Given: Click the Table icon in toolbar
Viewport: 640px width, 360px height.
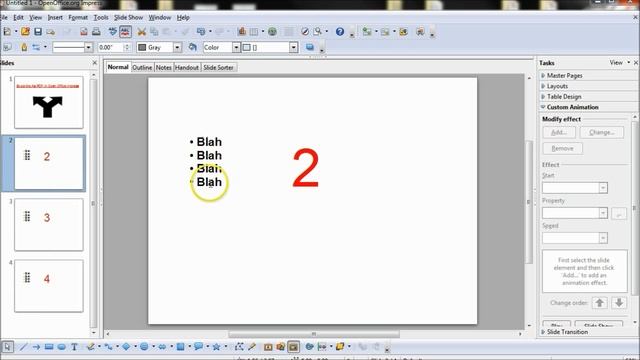Looking at the screenshot, I should coord(254,31).
